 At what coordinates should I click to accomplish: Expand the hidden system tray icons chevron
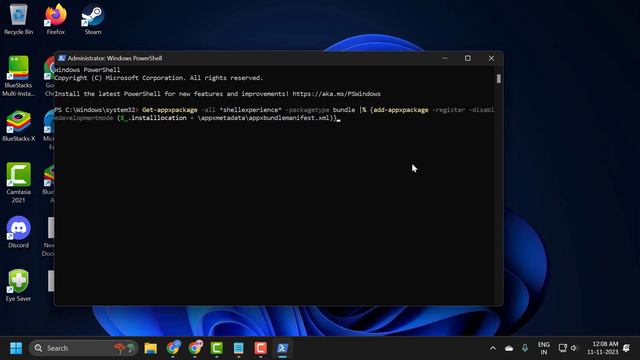[493, 348]
